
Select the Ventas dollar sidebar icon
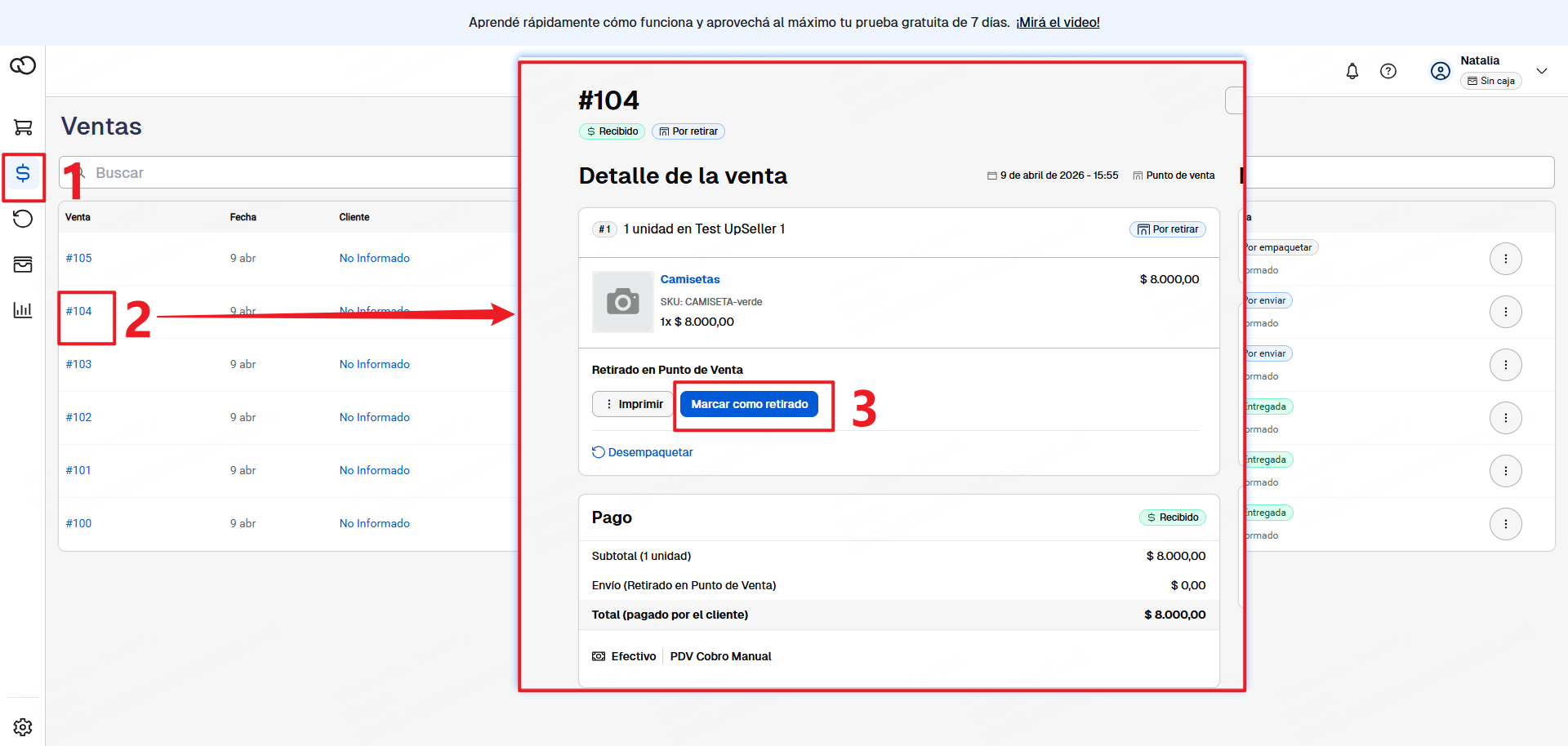pos(23,173)
